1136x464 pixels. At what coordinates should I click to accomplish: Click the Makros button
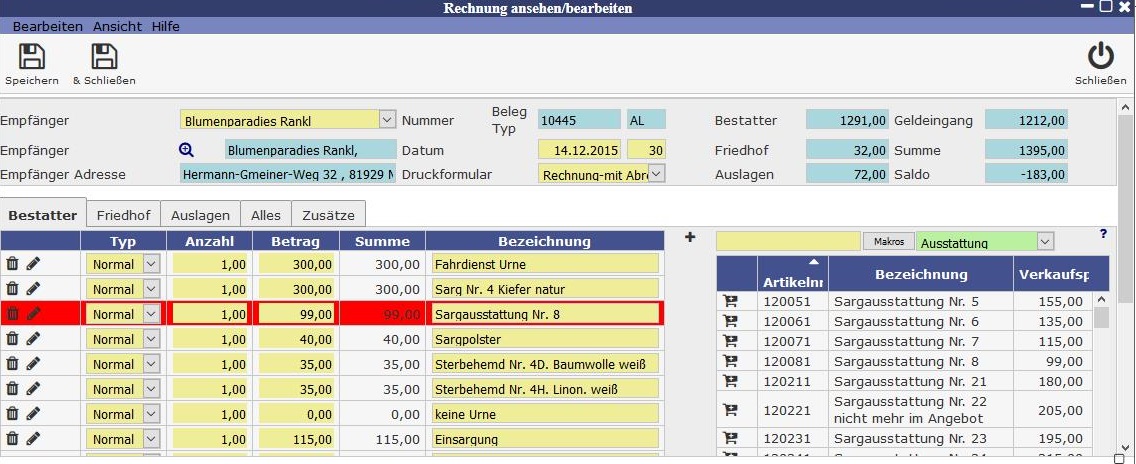tap(888, 242)
